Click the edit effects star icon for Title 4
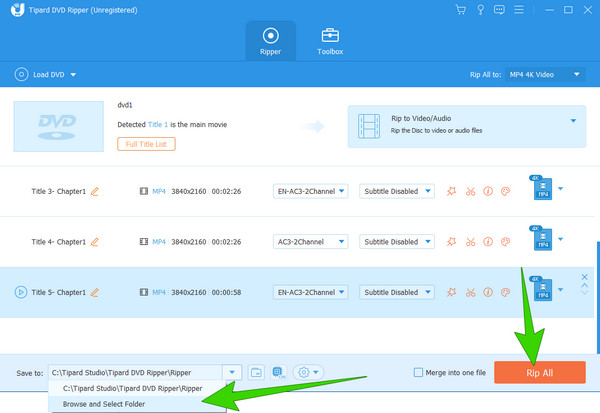The image size is (600, 413). pyautogui.click(x=452, y=242)
